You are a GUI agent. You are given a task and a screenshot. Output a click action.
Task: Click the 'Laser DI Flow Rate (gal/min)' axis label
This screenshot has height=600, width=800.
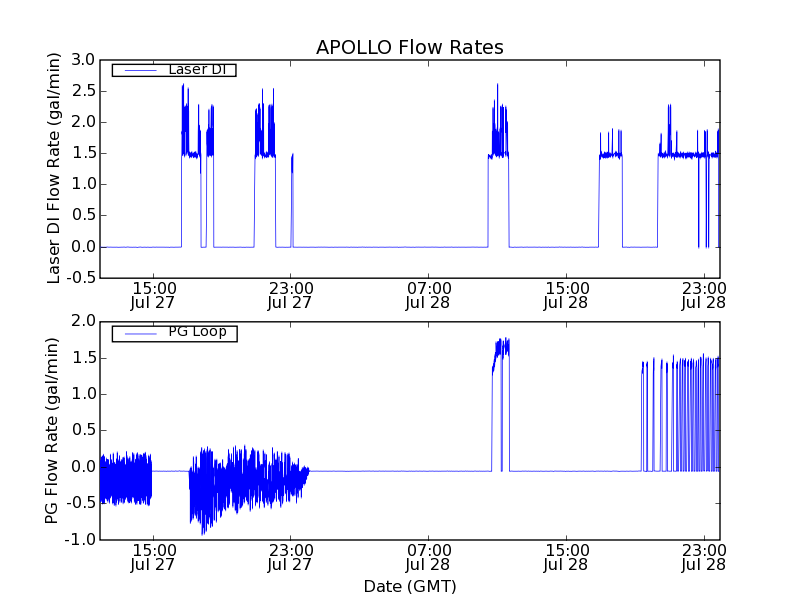pos(54,168)
